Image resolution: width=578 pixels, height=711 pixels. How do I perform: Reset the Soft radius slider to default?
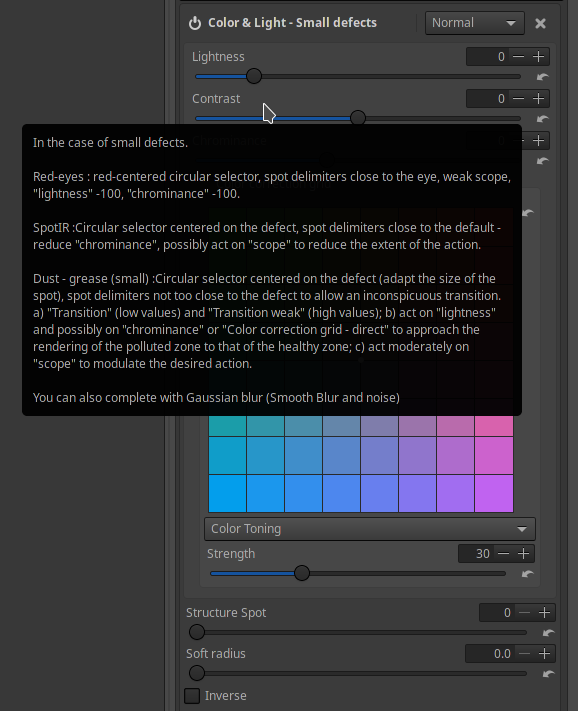pos(549,674)
